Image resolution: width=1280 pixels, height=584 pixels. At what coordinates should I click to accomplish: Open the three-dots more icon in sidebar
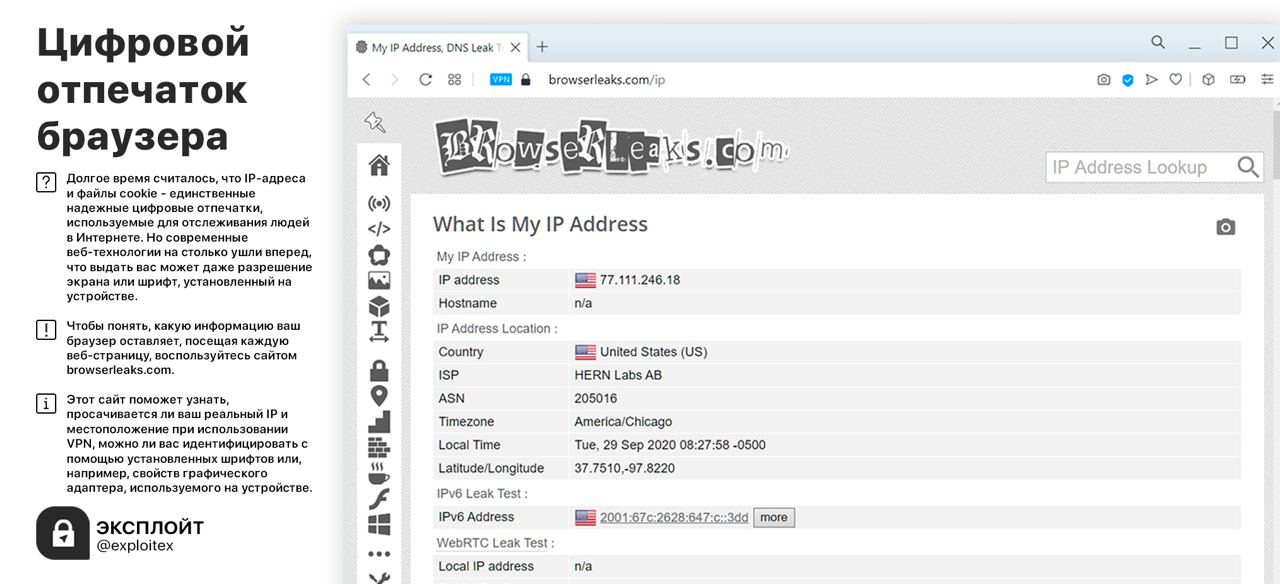pyautogui.click(x=379, y=553)
